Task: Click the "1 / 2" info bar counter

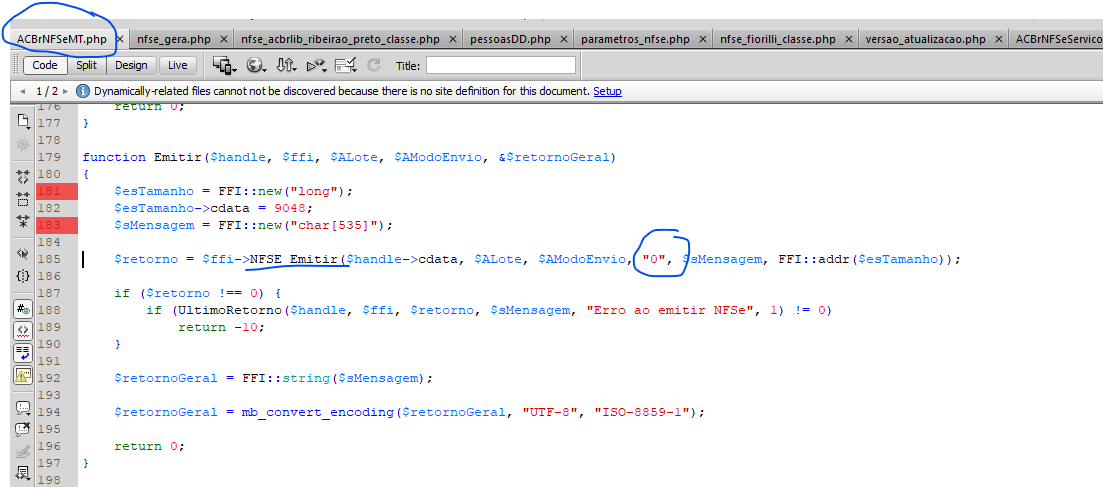Action: click(47, 91)
